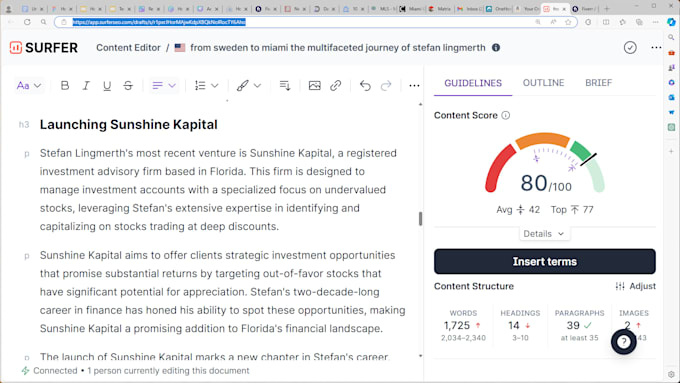Click the WORDS count 1,725
This screenshot has height=383, width=680.
pos(457,325)
